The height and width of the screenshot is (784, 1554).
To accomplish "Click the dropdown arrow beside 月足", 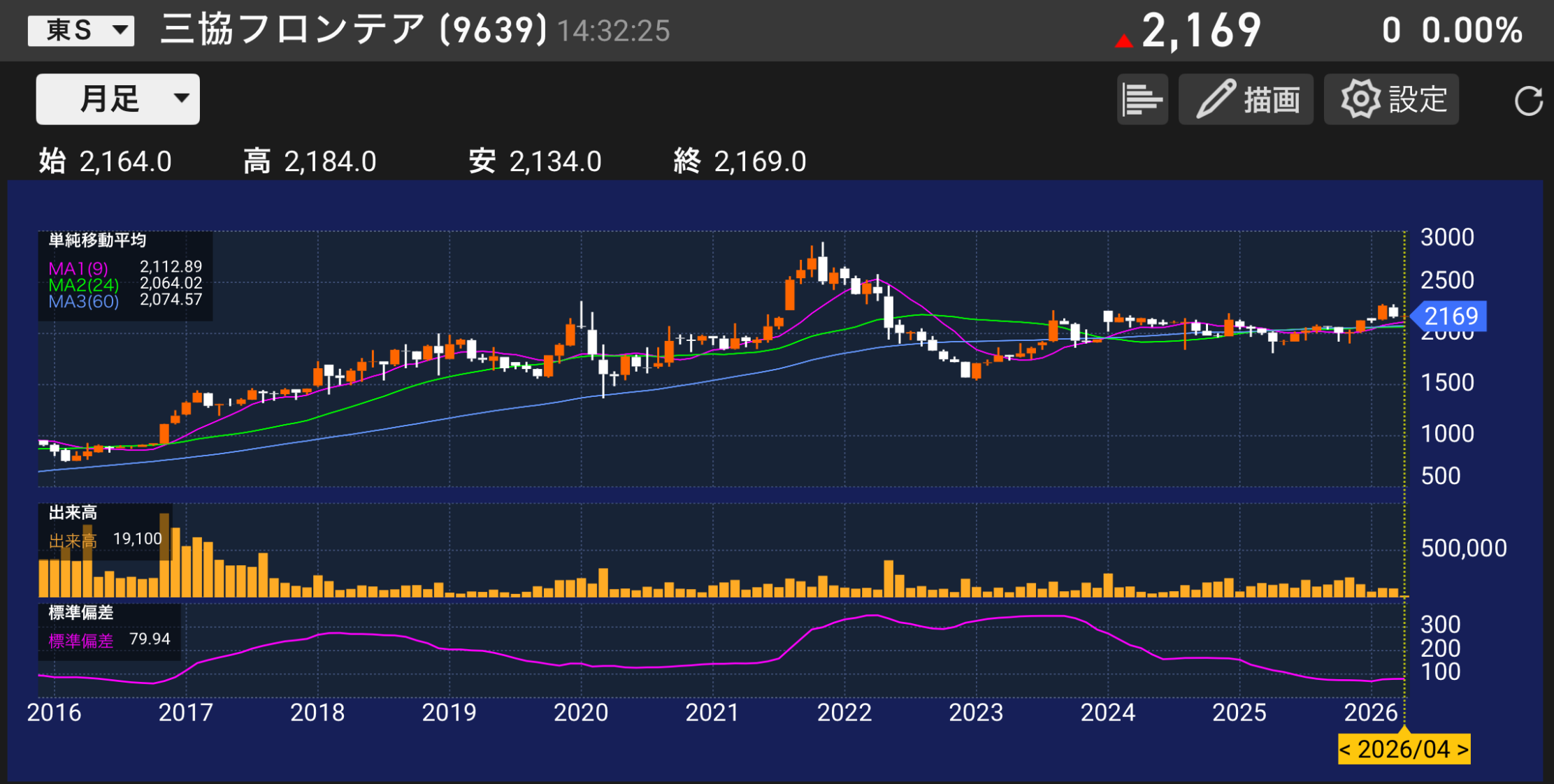I will (182, 98).
